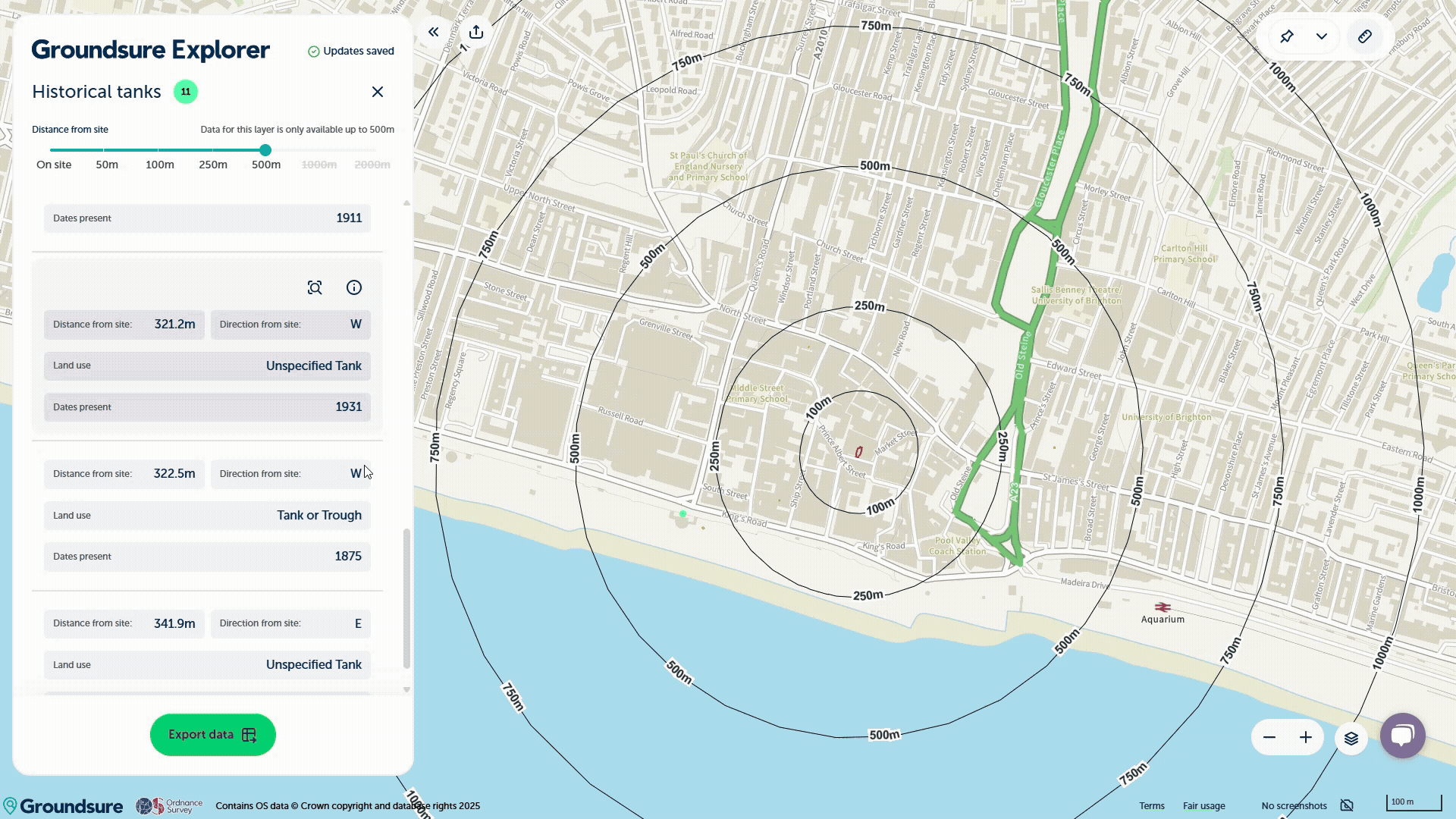Screen dimensions: 1456x819
Task: Zoom out the map with minus
Action: (1269, 737)
